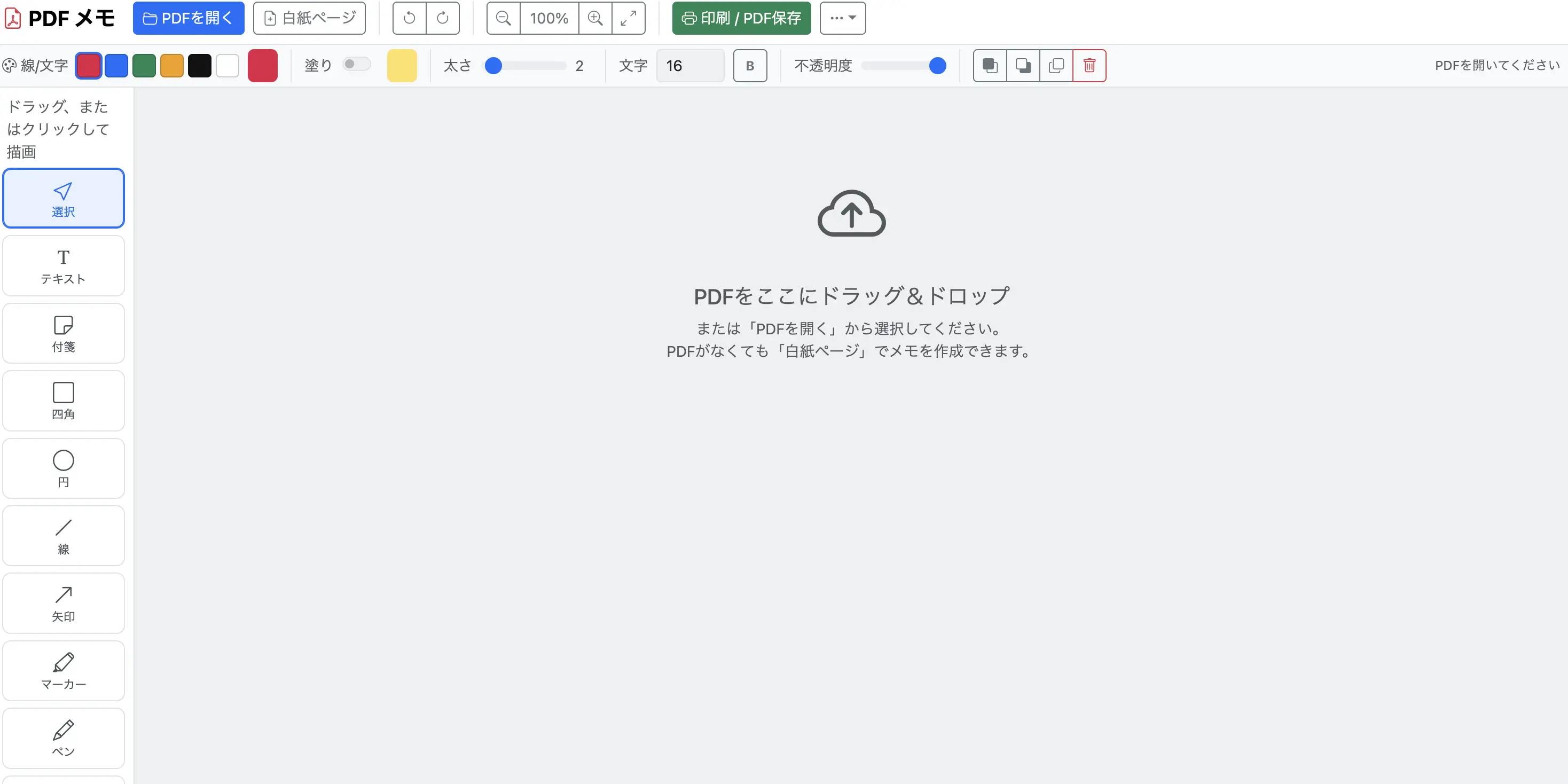Pick the blue color swatch
Image resolution: width=1568 pixels, height=784 pixels.
(116, 66)
